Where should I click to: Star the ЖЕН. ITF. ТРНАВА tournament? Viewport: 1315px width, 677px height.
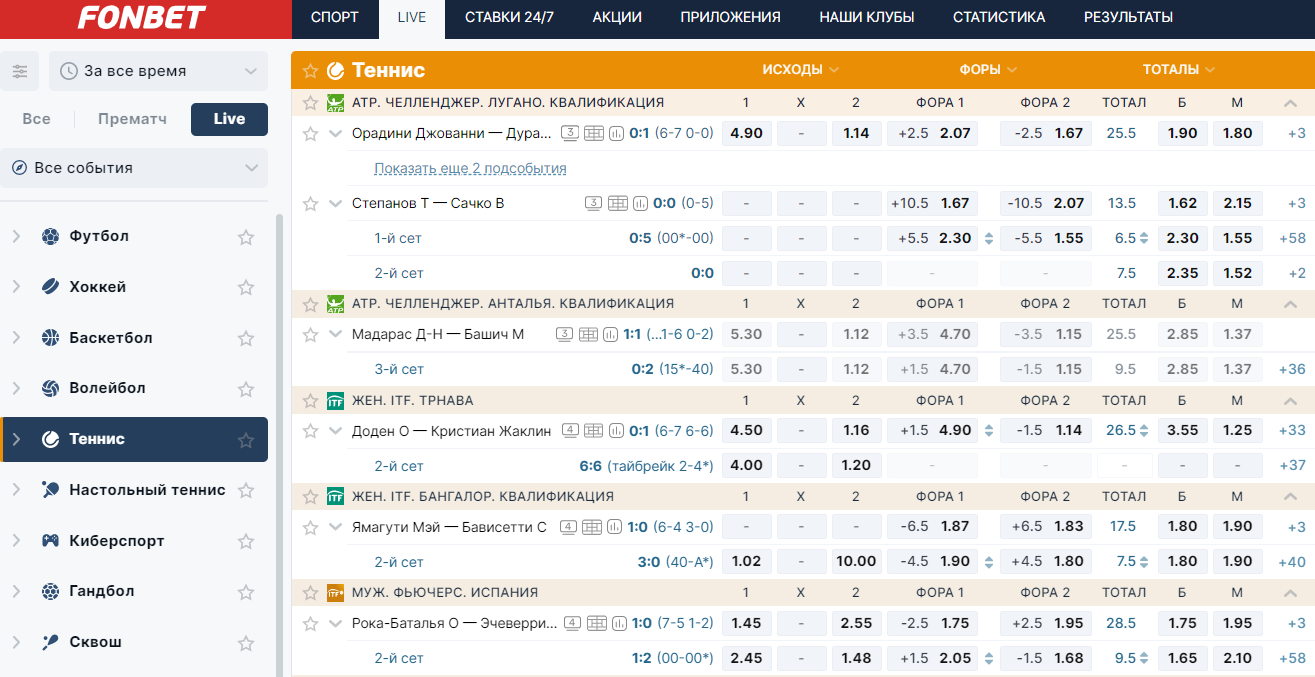pos(310,401)
